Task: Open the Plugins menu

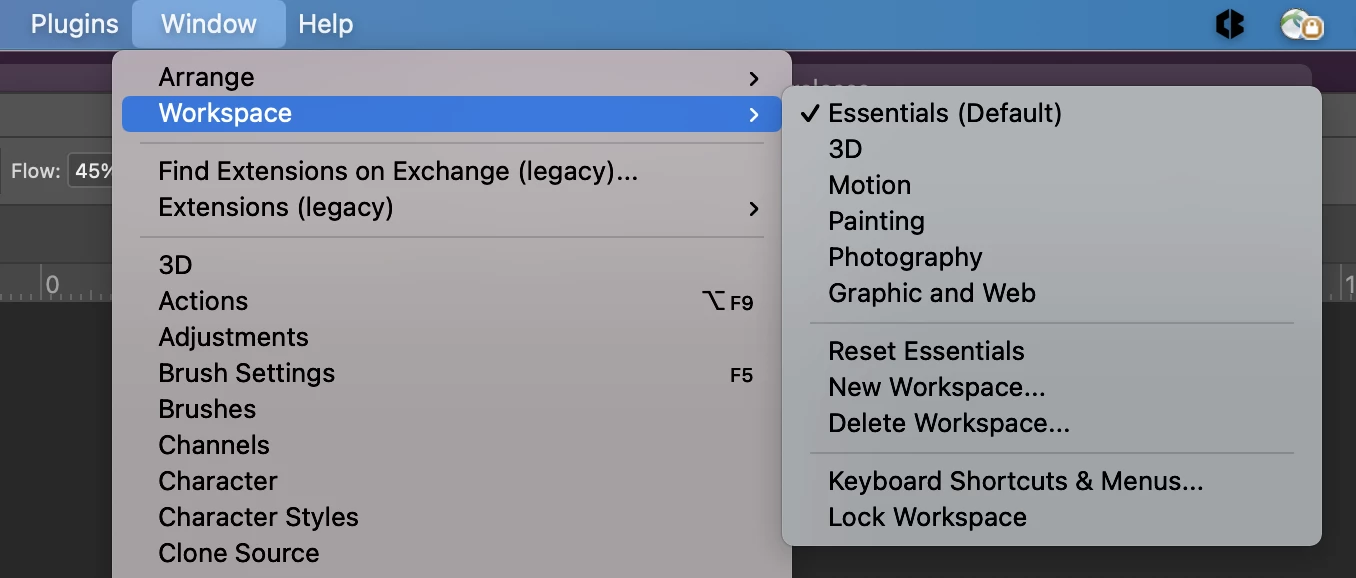Action: (74, 24)
